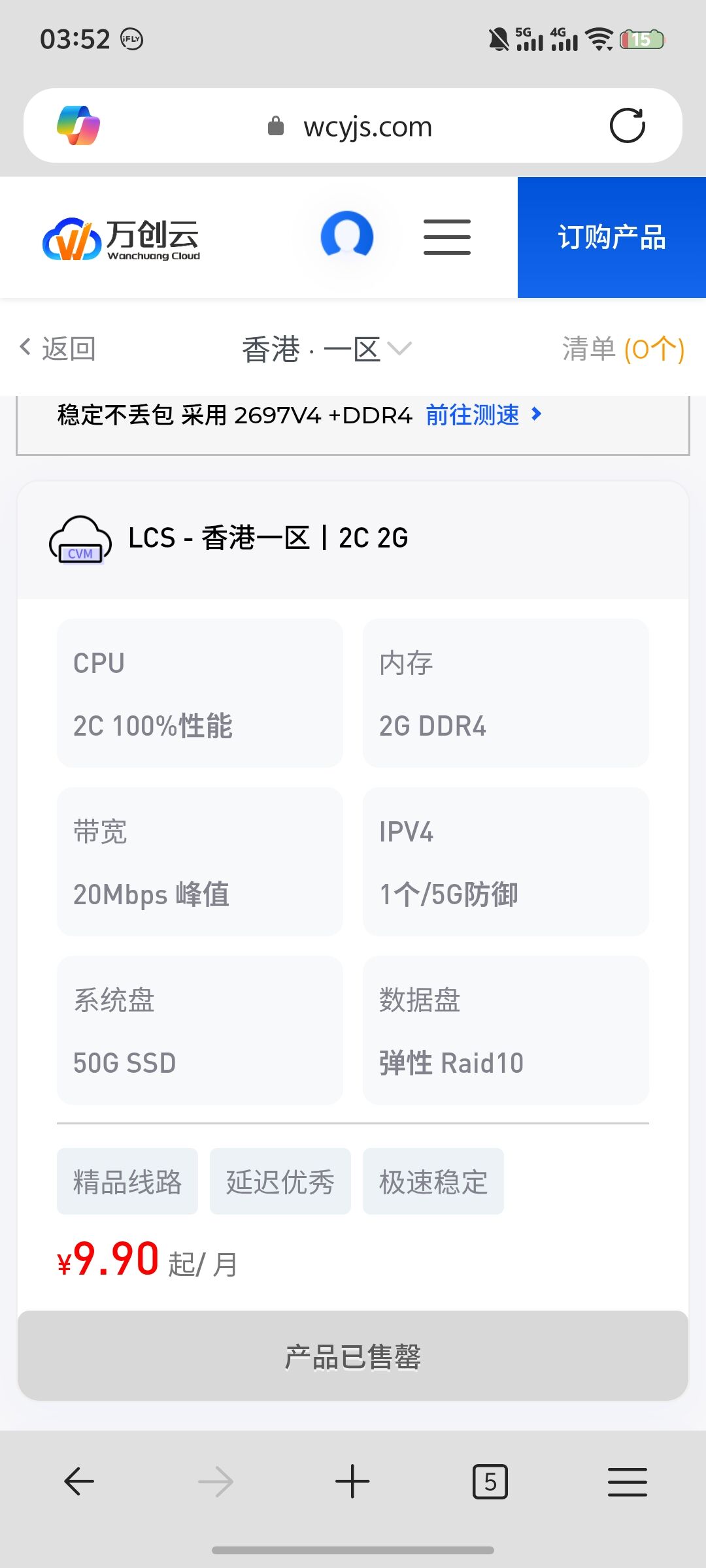Open the site hamburger menu
Viewport: 706px width, 1568px height.
point(447,237)
